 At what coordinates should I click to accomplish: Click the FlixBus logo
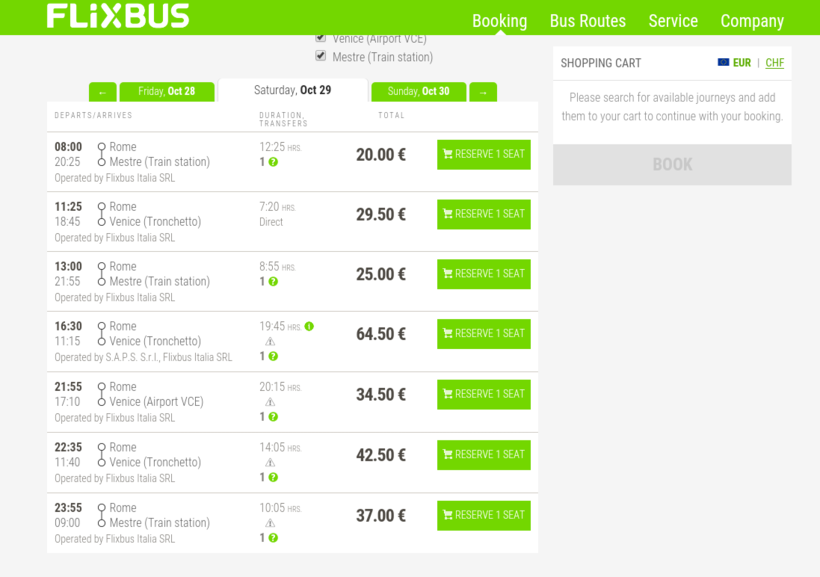click(118, 16)
